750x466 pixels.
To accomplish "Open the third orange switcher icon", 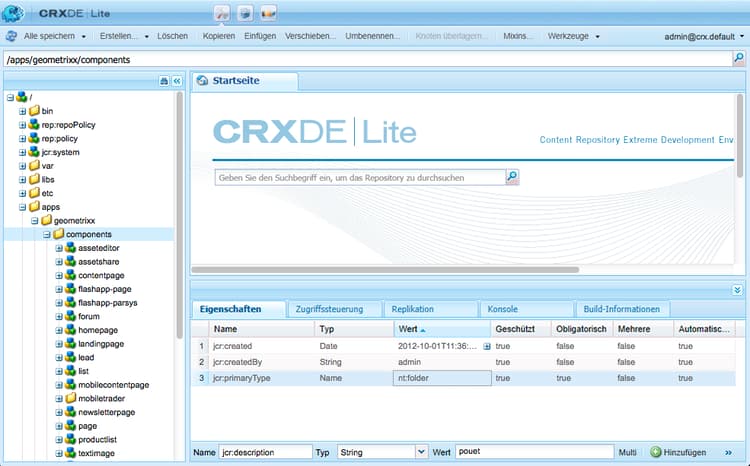I will pos(269,13).
